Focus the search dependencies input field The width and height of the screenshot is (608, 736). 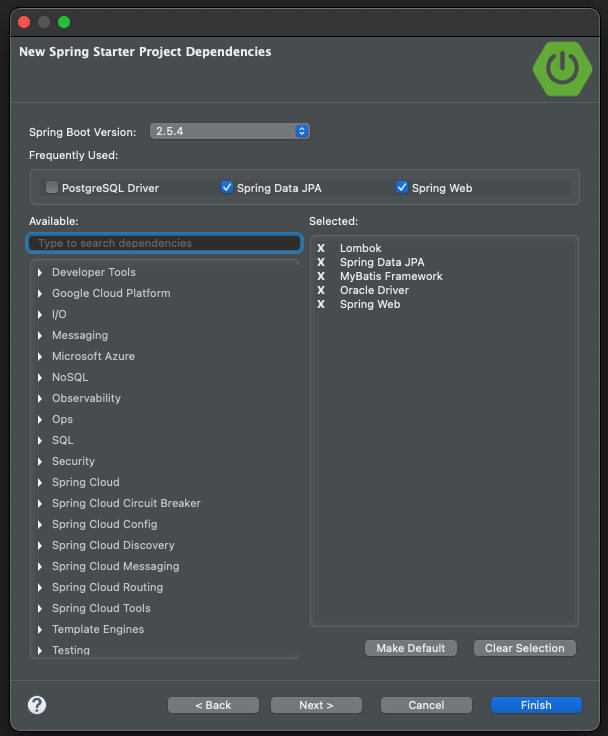(164, 243)
